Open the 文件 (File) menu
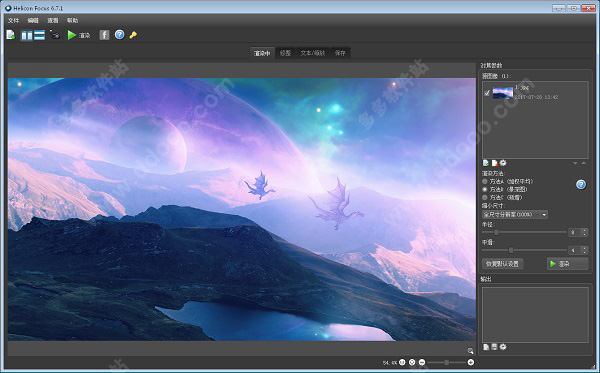600x373 pixels. 13,20
